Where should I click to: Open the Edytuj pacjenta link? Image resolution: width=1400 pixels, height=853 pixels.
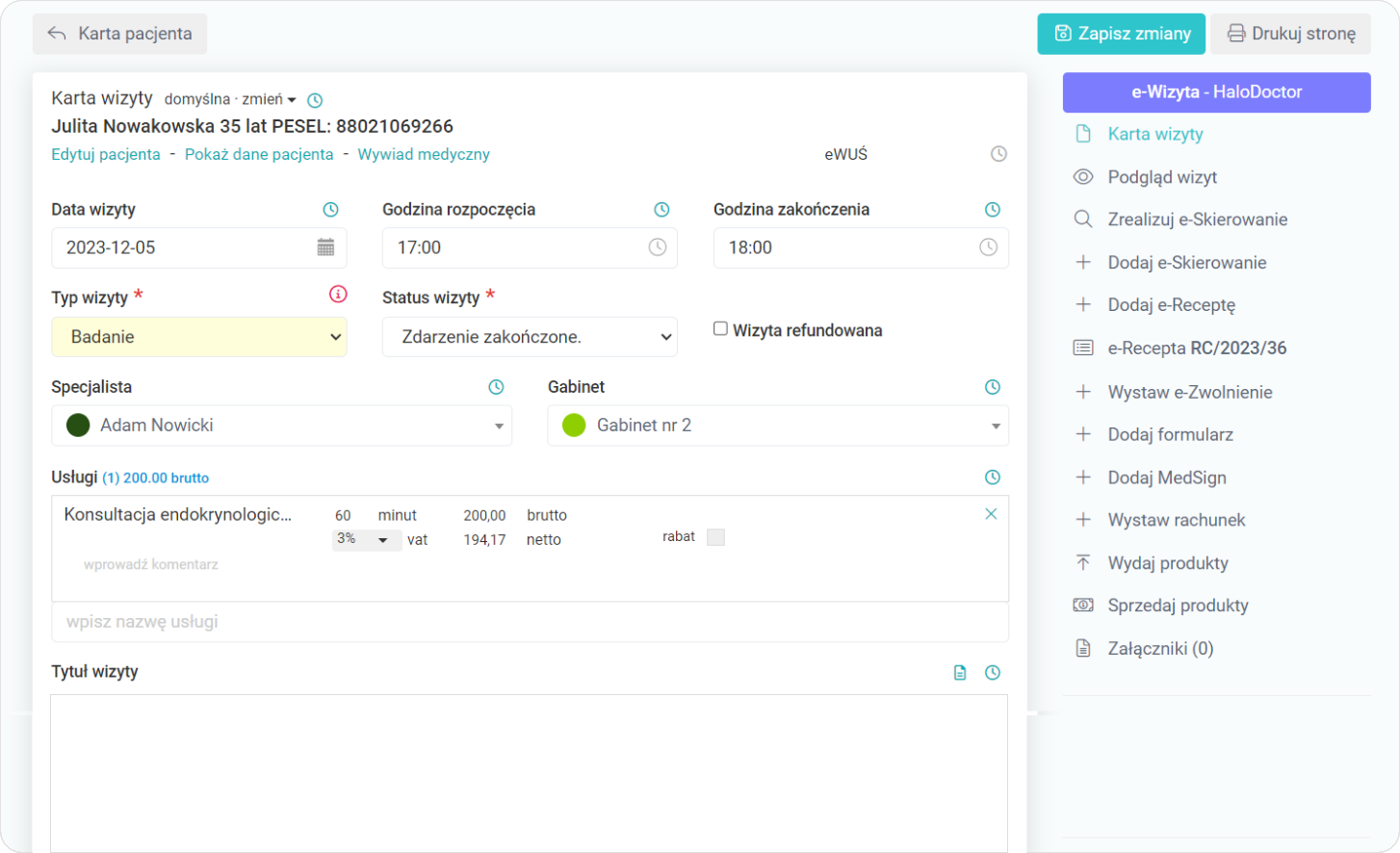click(106, 154)
